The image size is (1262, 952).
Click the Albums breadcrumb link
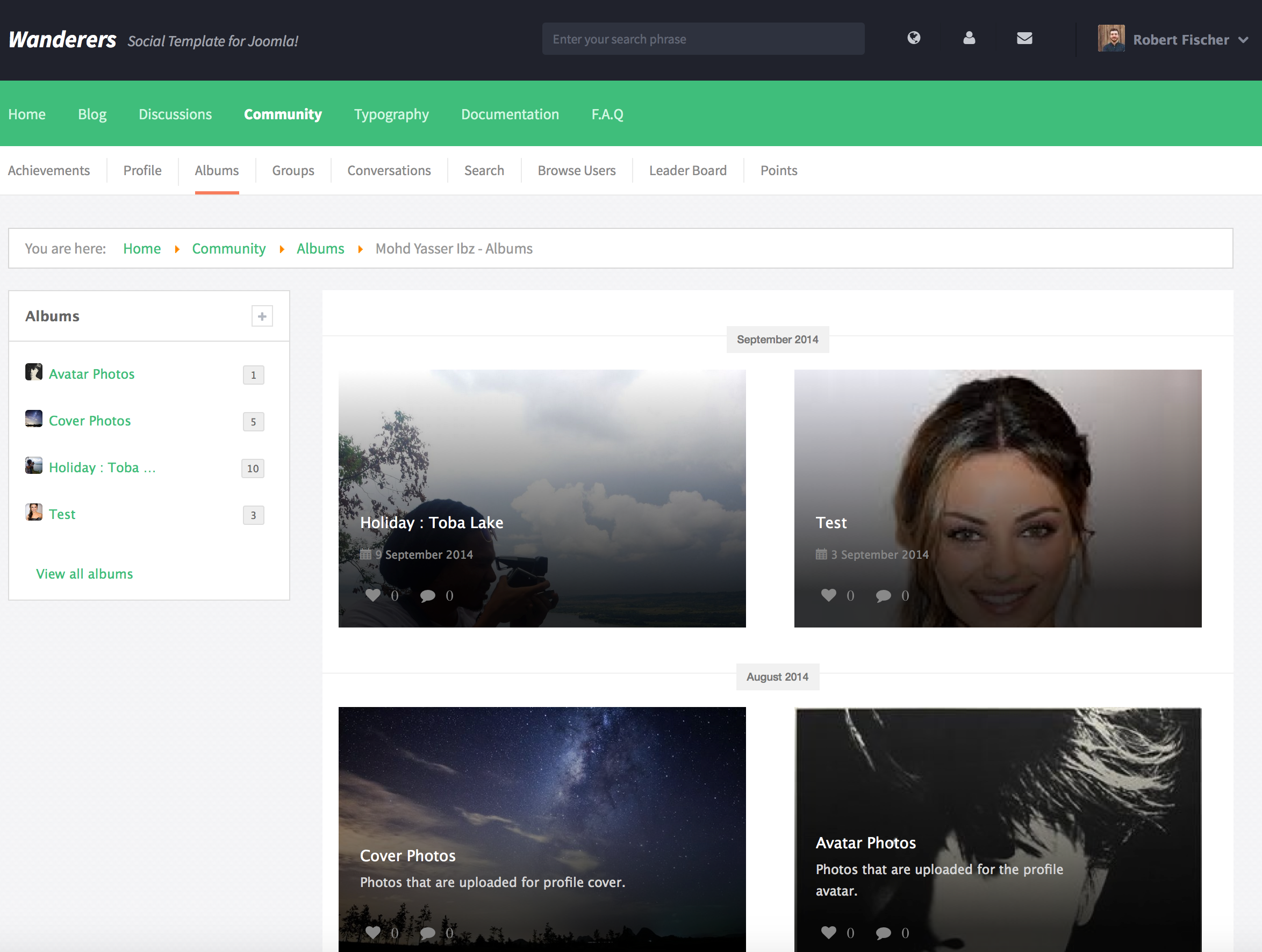[321, 249]
